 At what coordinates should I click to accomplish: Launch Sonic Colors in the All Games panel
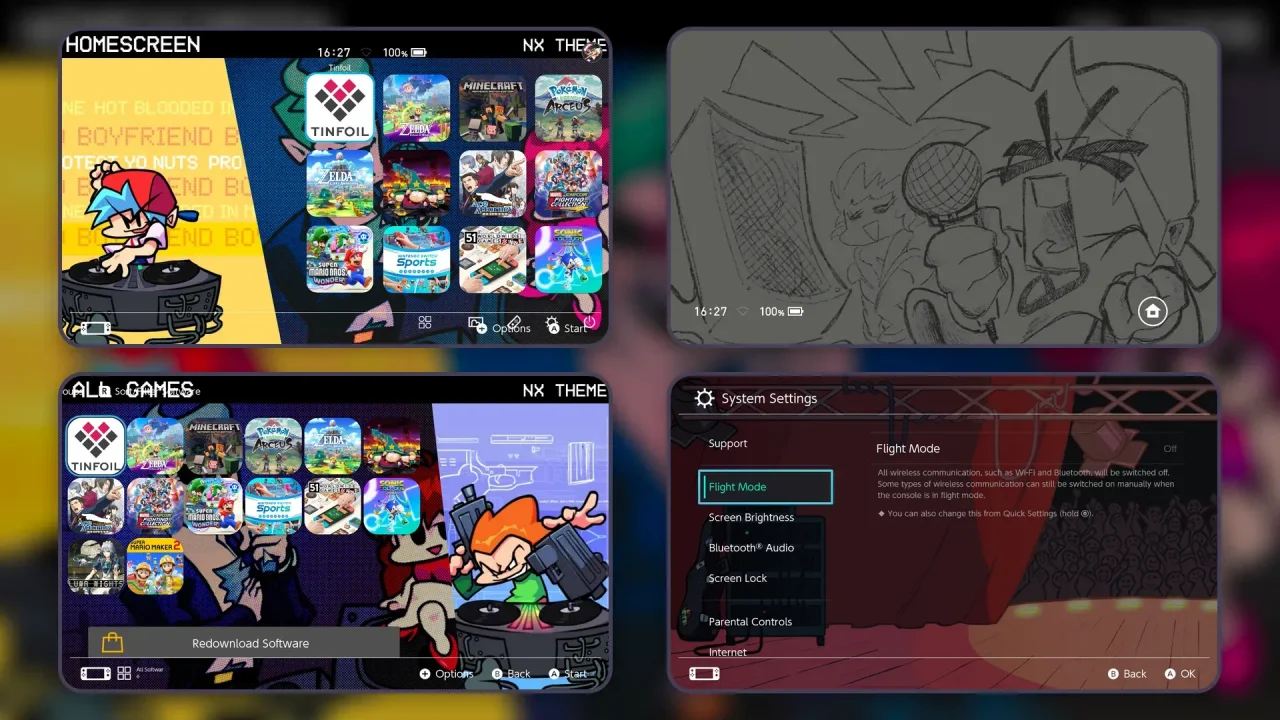[392, 506]
